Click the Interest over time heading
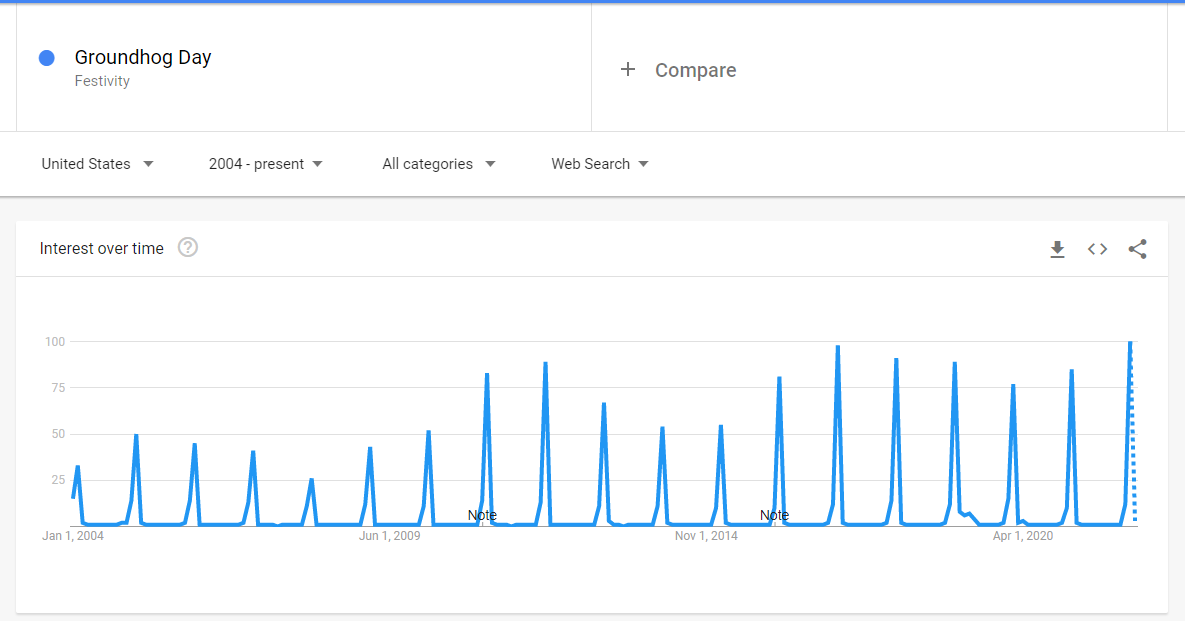This screenshot has height=621, width=1185. click(101, 248)
